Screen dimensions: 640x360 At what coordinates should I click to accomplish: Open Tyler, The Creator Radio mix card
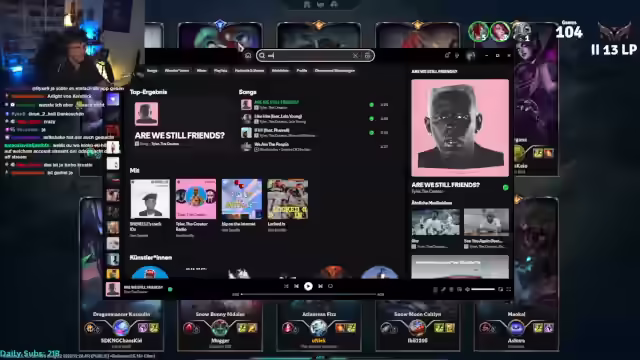[196, 207]
